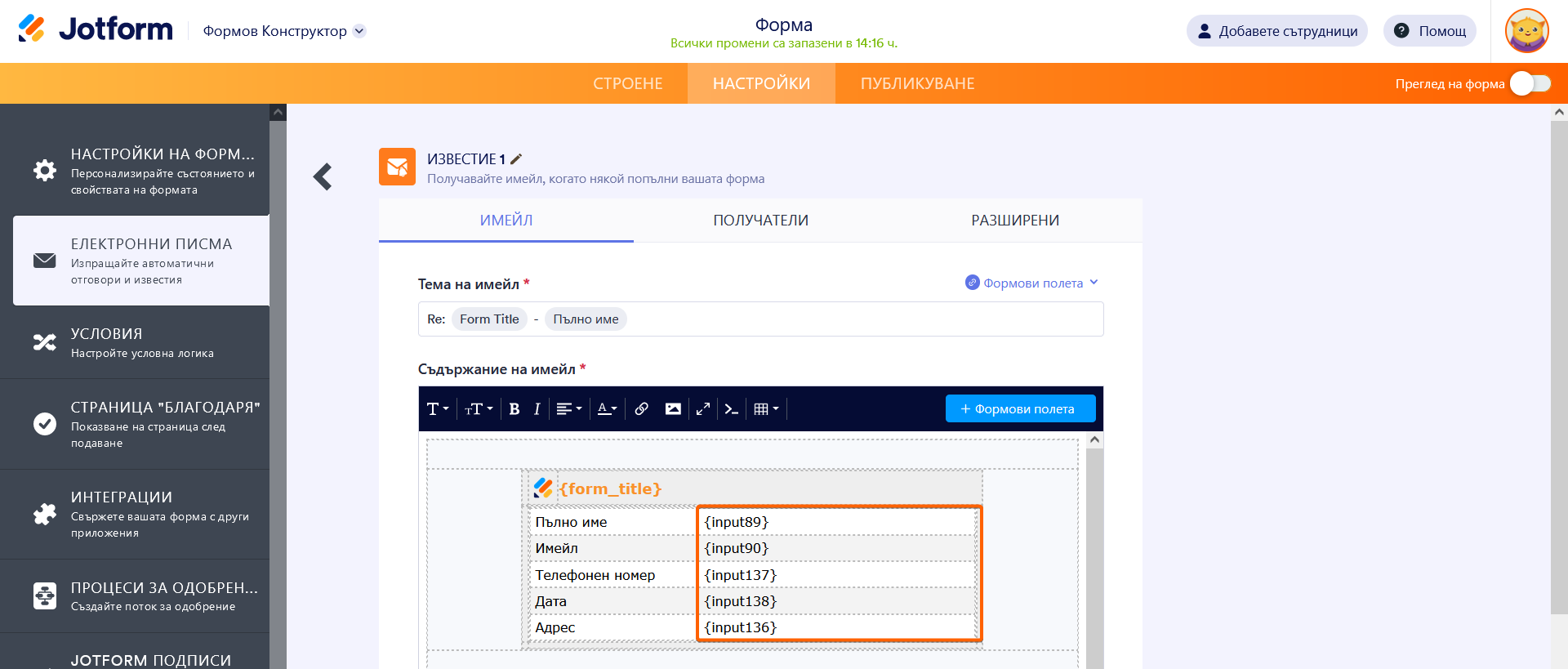Toggle the Преглед на форма switch
Screen dimensions: 1568x669
(x=1530, y=83)
